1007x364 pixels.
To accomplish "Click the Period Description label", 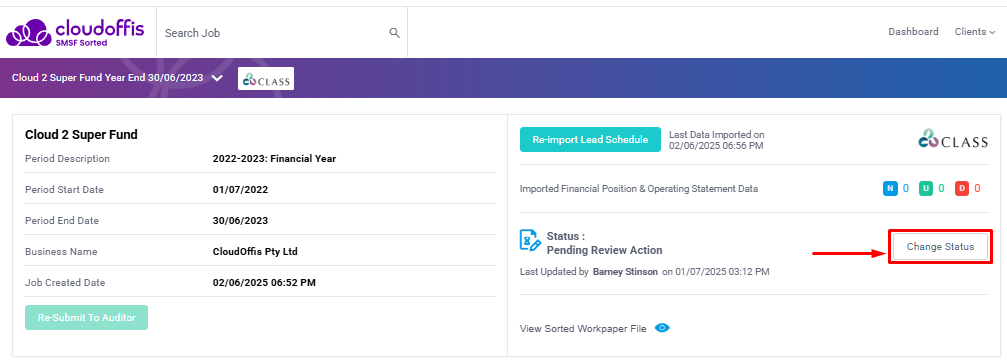I will [x=67, y=159].
